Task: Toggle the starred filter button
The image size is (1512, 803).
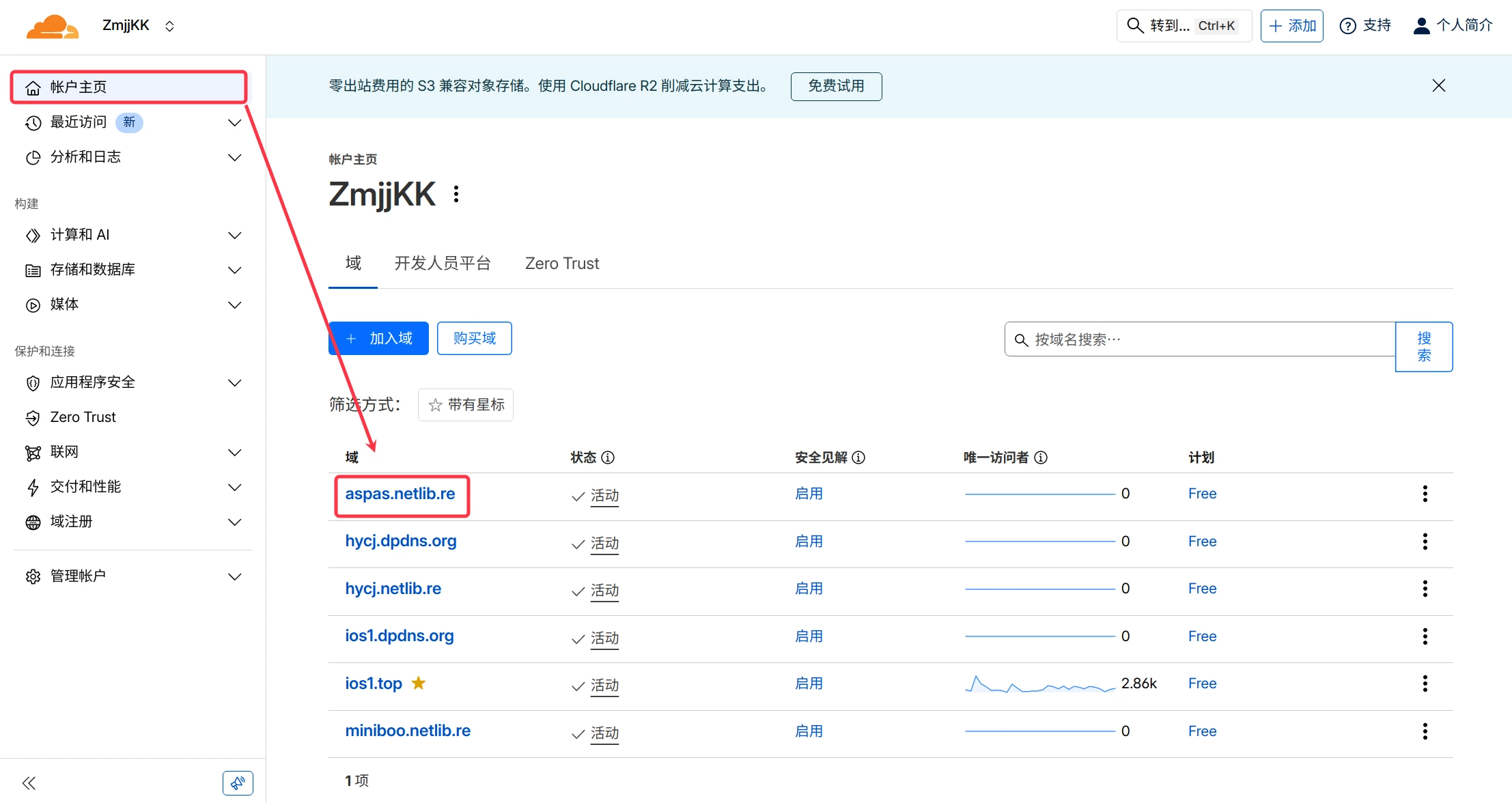Action: (466, 405)
